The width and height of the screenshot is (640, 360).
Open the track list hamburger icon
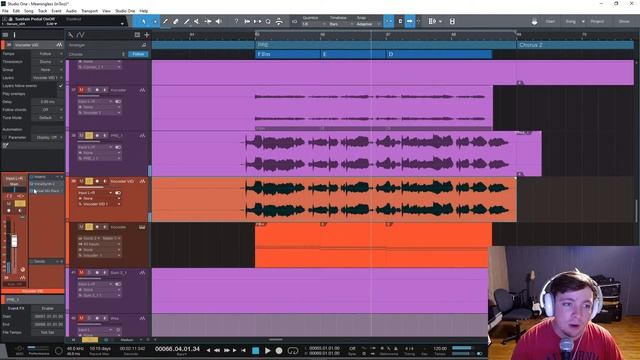(x=5, y=35)
